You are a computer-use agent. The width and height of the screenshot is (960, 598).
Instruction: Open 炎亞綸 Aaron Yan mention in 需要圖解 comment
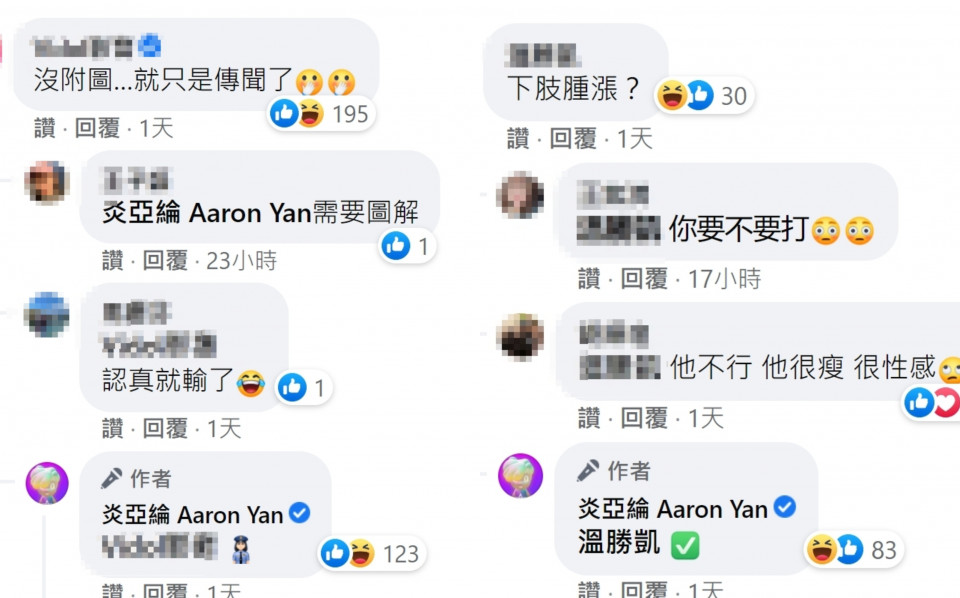tap(207, 213)
